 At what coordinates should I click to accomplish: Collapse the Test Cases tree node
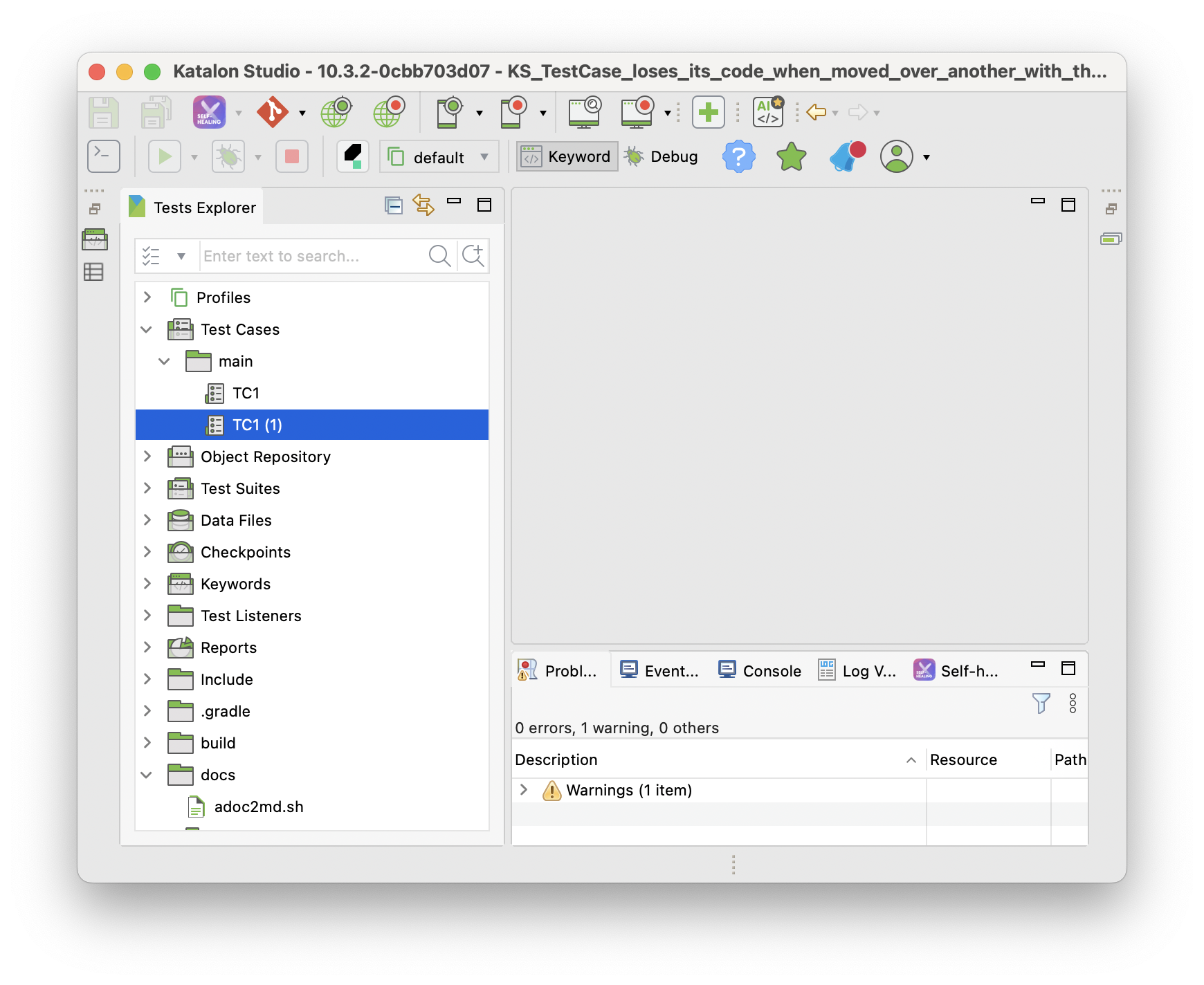point(147,329)
